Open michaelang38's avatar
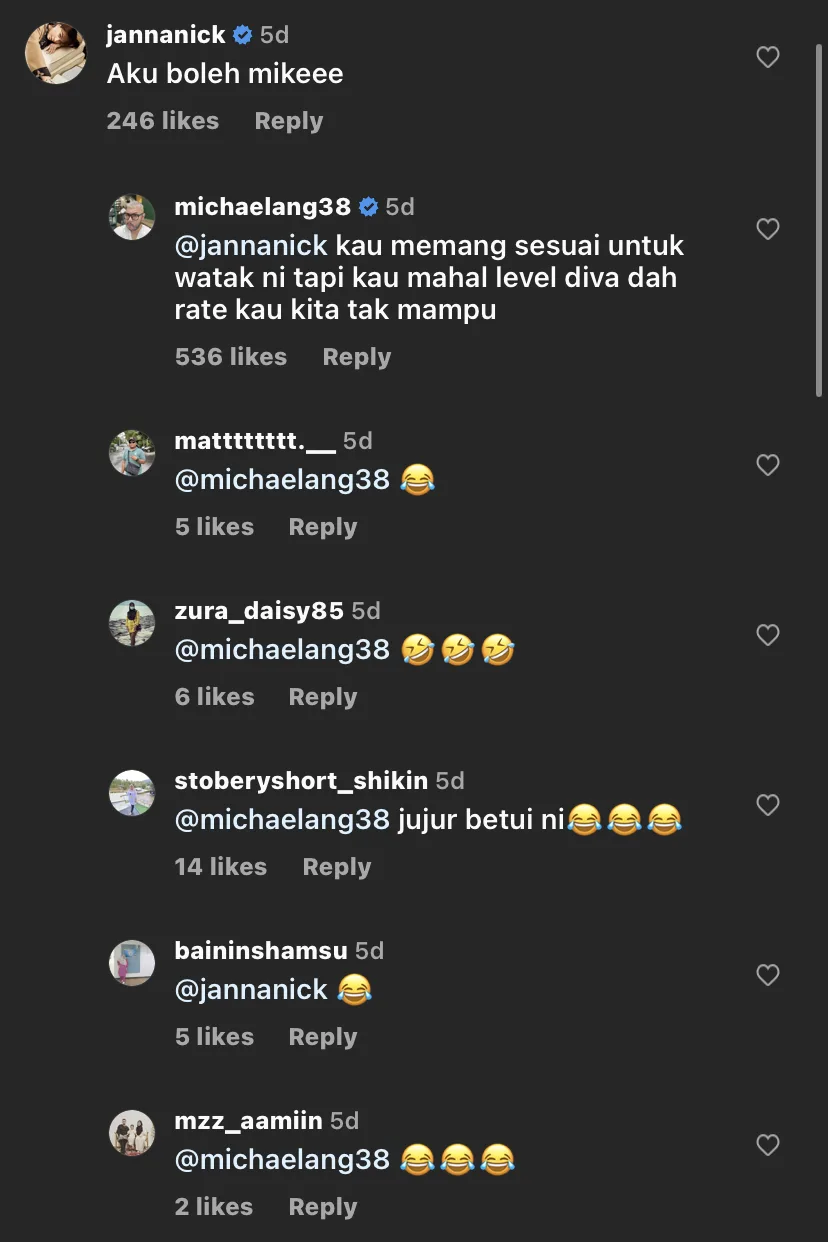Screen dimensions: 828x1242 click(x=132, y=217)
